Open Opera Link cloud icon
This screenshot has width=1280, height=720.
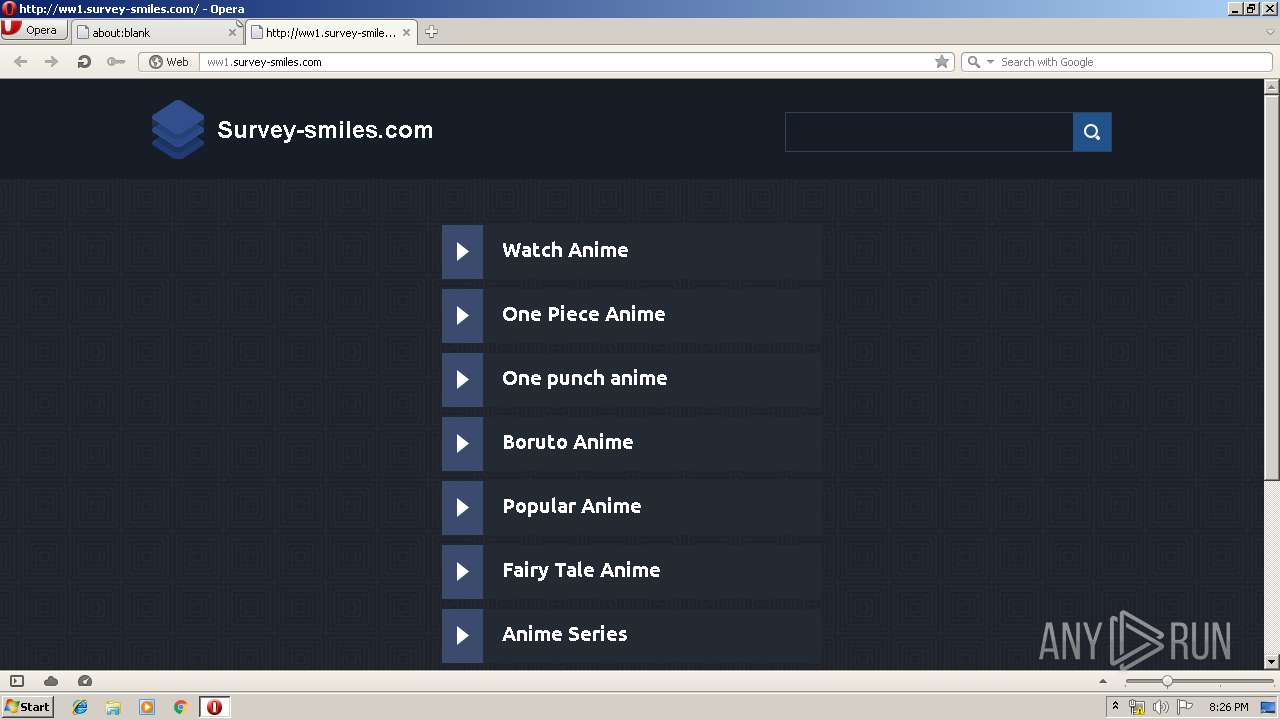coord(51,681)
